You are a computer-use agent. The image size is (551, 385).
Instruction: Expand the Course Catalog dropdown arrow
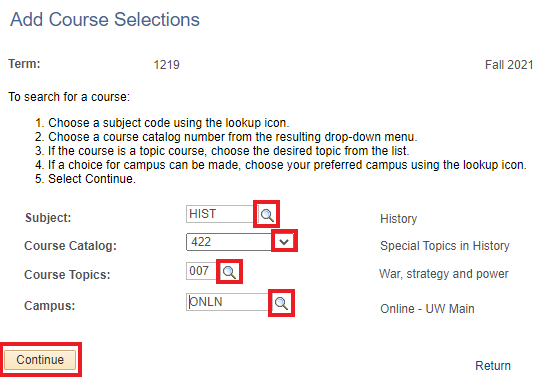click(x=284, y=242)
